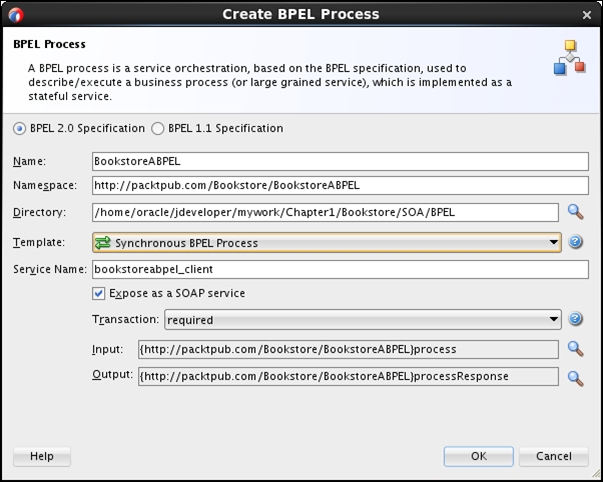
Task: Uncheck Expose as a SOAP service
Action: 98,294
